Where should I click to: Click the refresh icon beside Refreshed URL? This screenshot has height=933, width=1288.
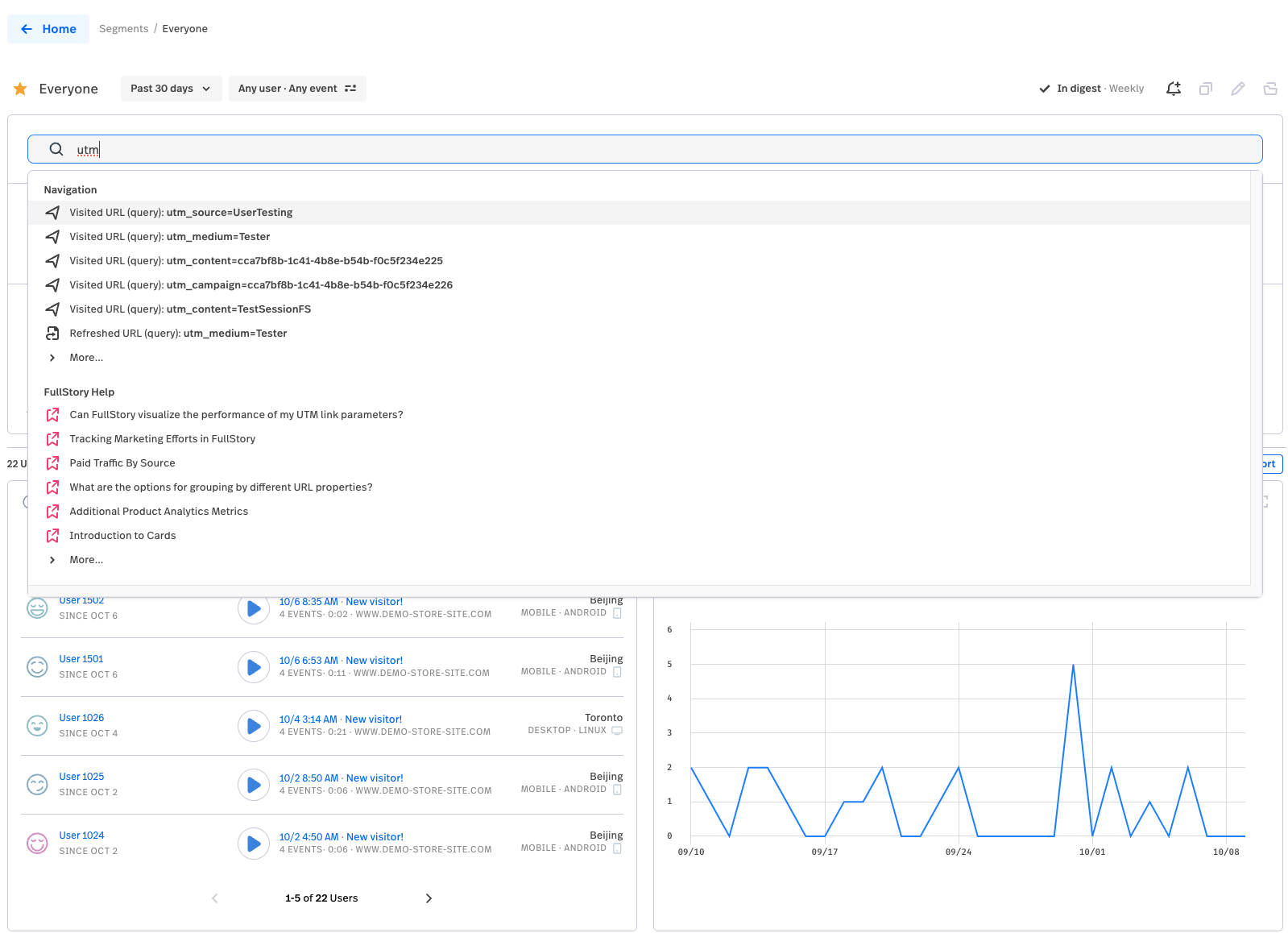(52, 334)
